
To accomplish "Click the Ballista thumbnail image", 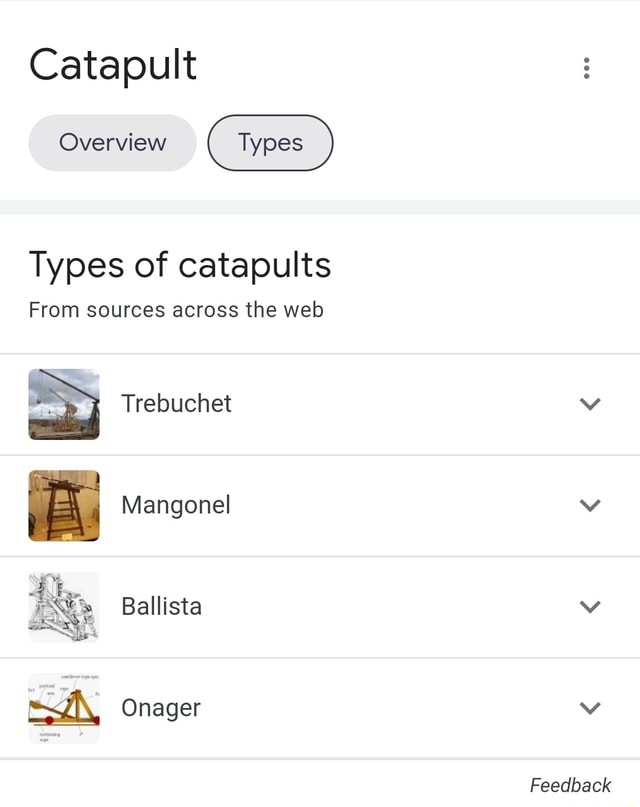I will [64, 606].
